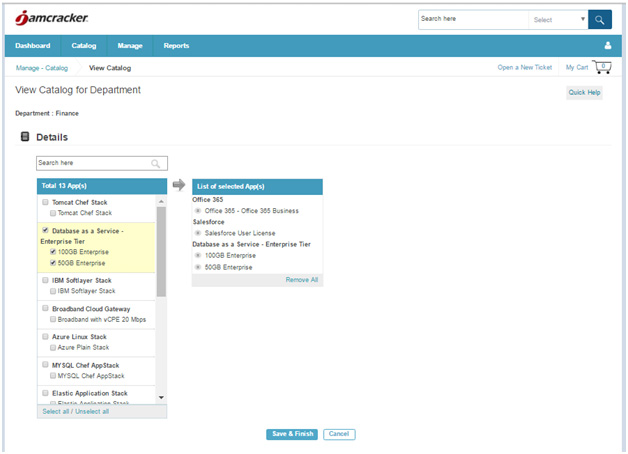Image resolution: width=628 pixels, height=454 pixels.
Task: Remove selected 50GB Enterprise via its icon
Action: click(x=197, y=267)
